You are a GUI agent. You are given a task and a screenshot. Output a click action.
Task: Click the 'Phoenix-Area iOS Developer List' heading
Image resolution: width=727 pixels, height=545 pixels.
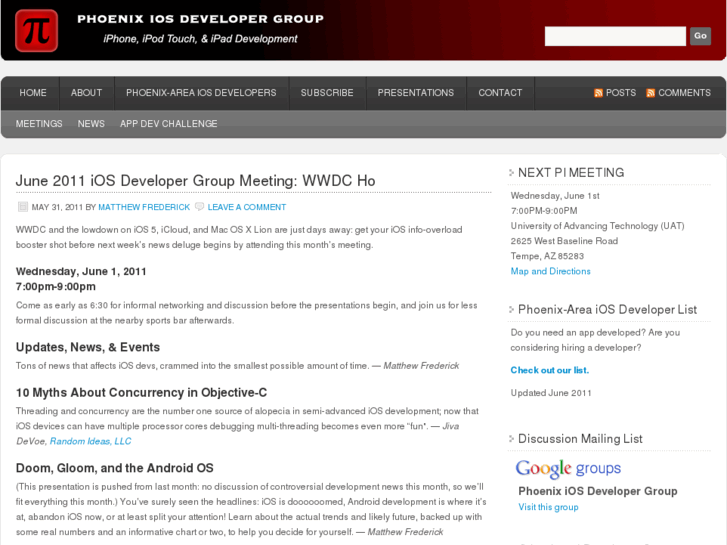(607, 309)
